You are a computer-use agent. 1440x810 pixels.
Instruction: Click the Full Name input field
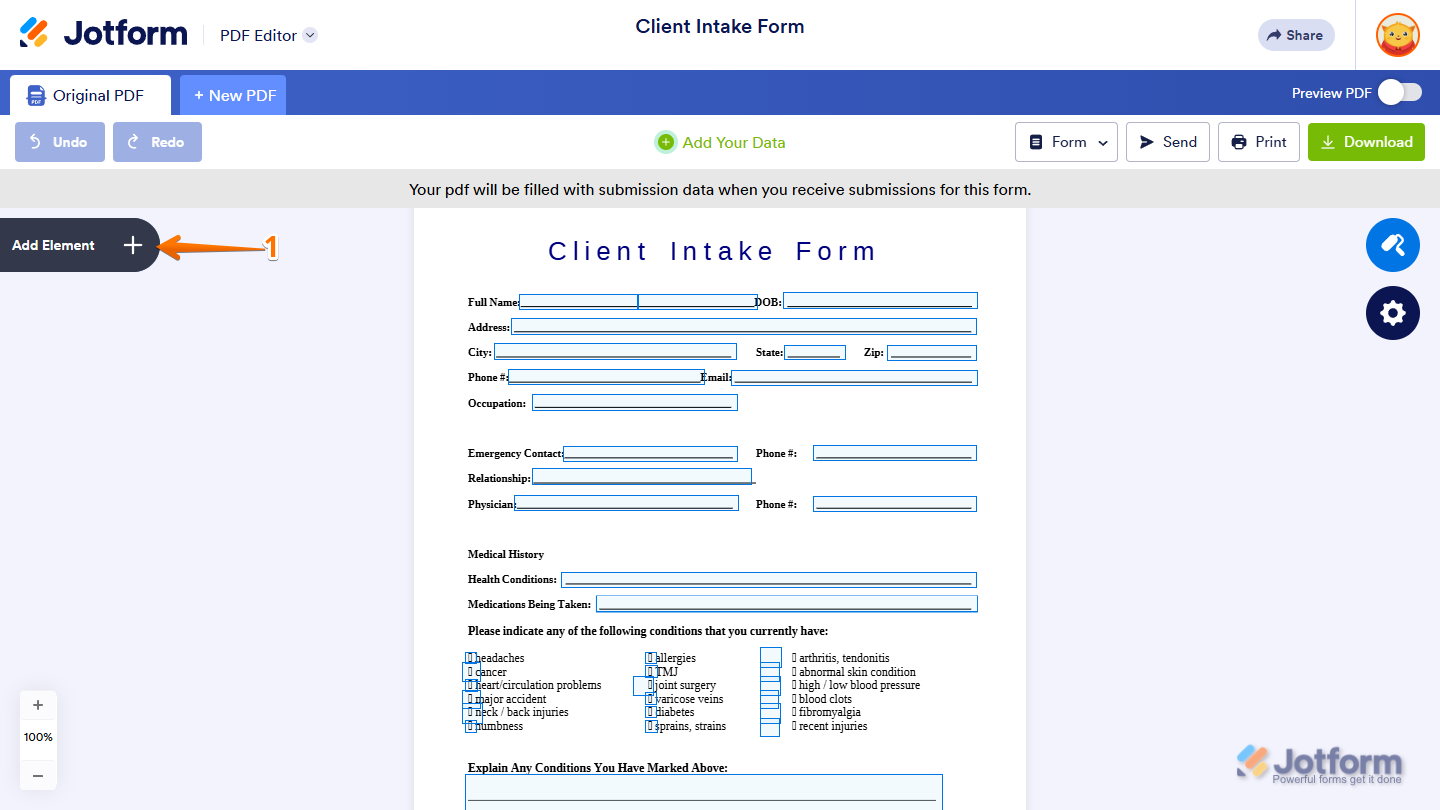pos(578,300)
